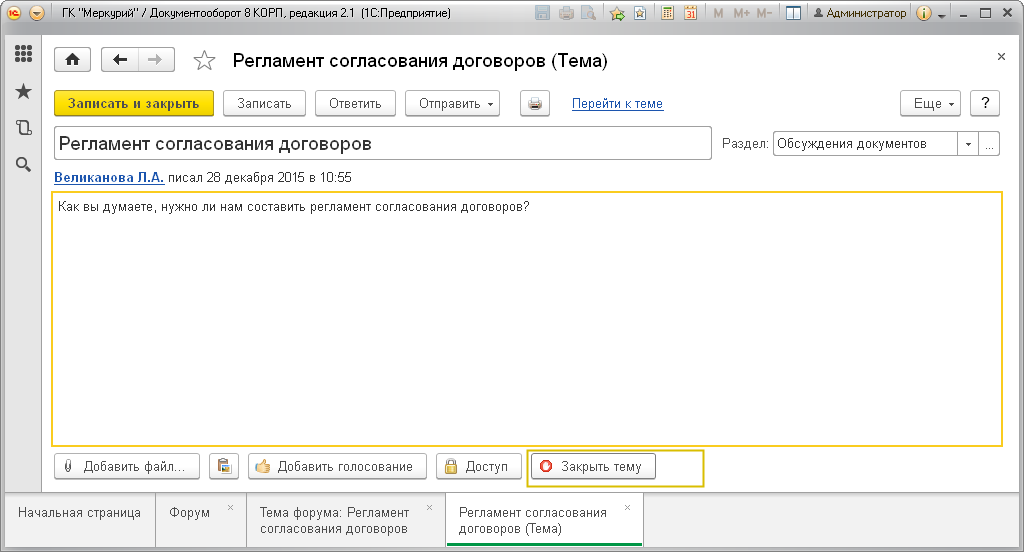Open the calendar icon
1024x552 pixels.
click(x=690, y=13)
